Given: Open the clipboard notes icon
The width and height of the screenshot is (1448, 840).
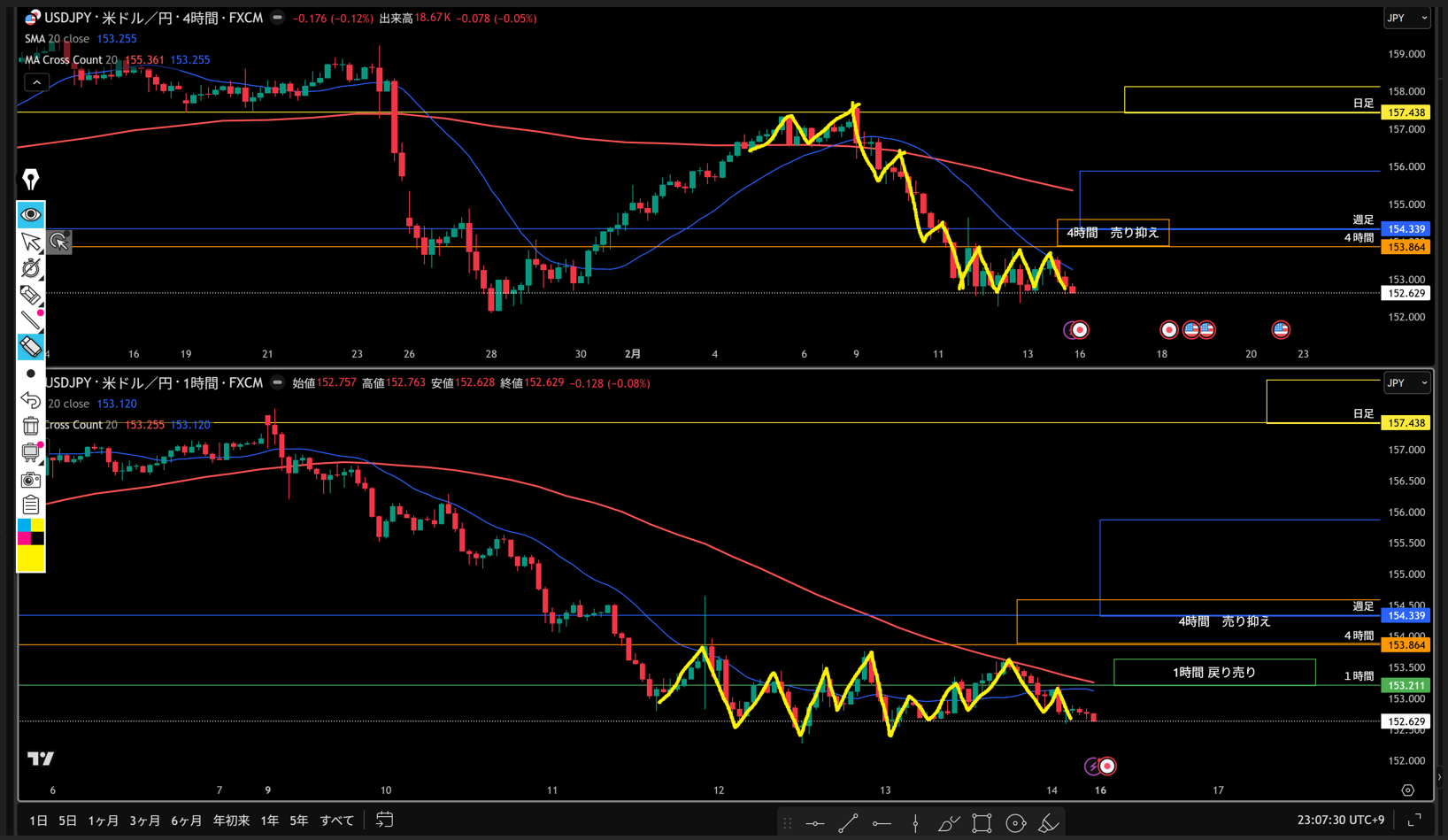Looking at the screenshot, I should click(31, 505).
